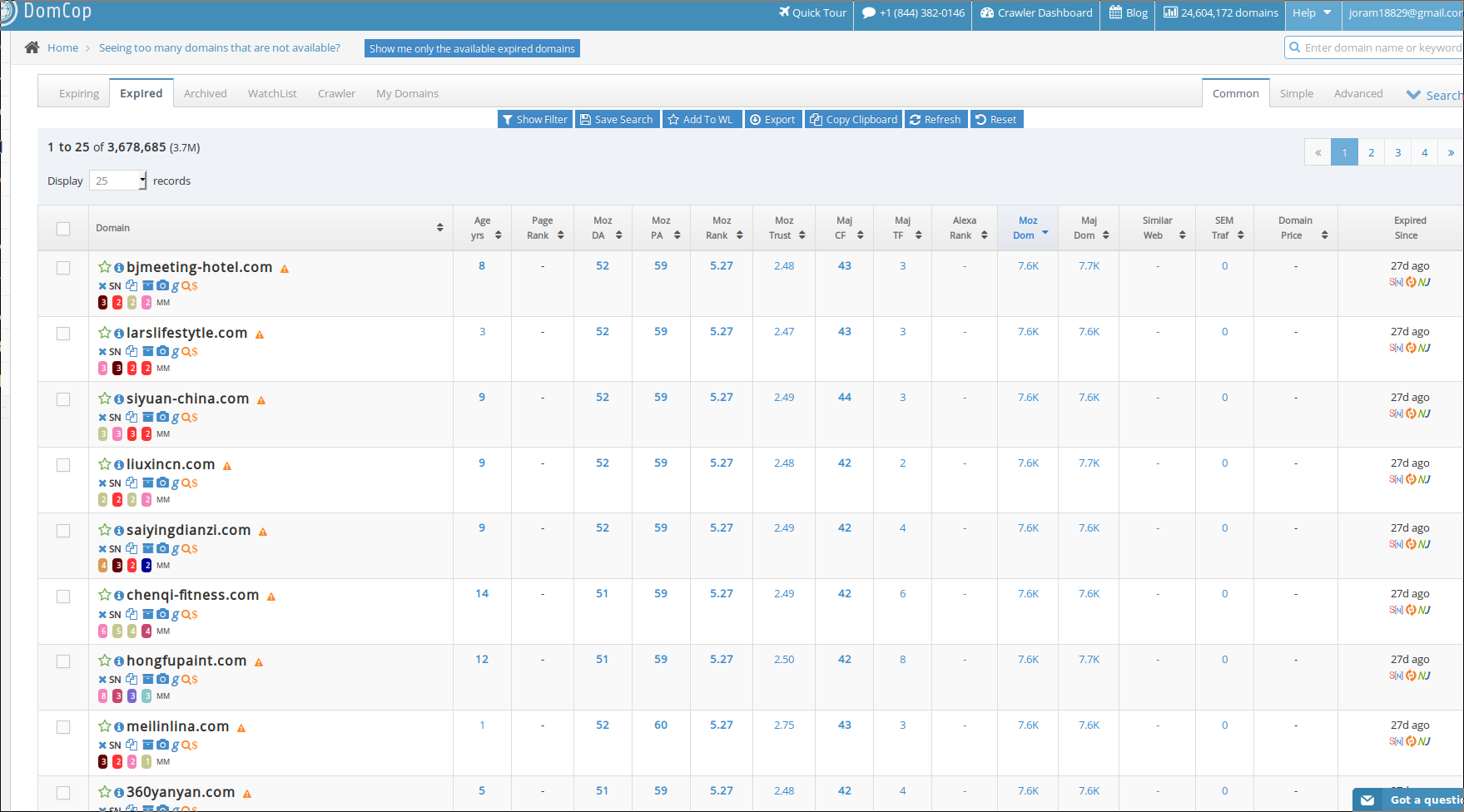The height and width of the screenshot is (812, 1464).
Task: Open the Display records count dropdown
Action: [x=118, y=181]
